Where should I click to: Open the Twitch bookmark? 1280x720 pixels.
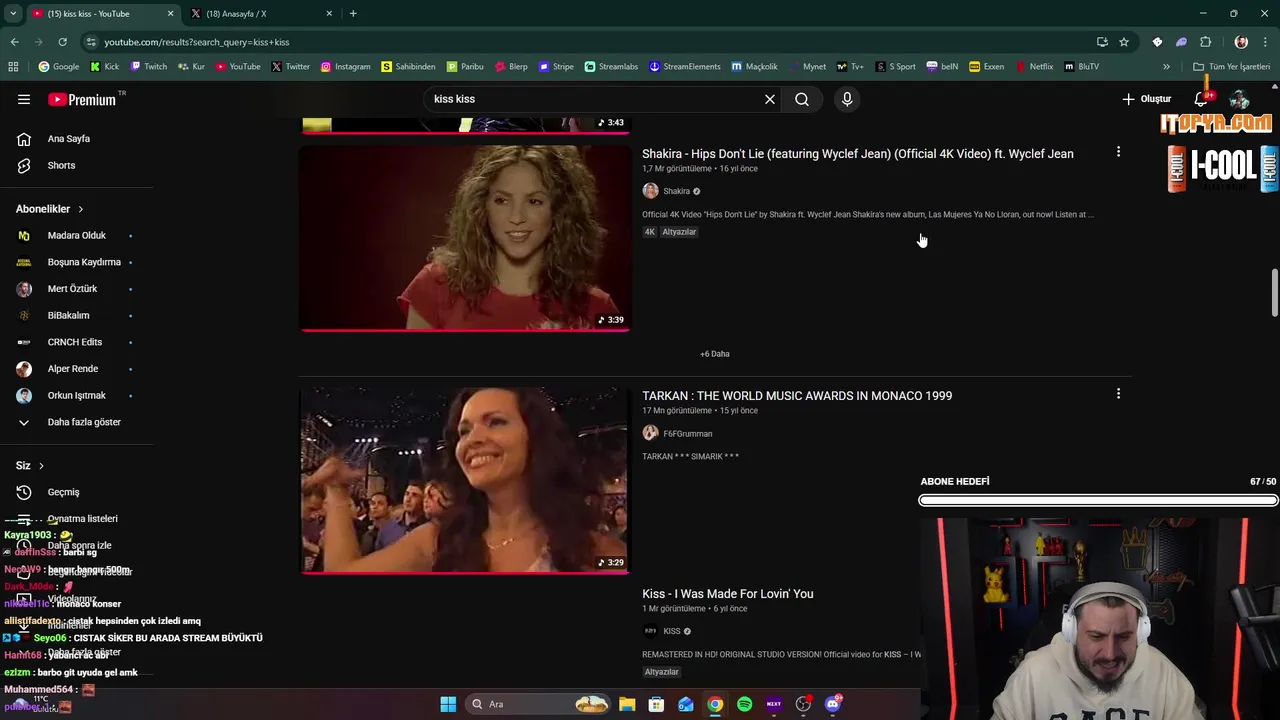(148, 67)
